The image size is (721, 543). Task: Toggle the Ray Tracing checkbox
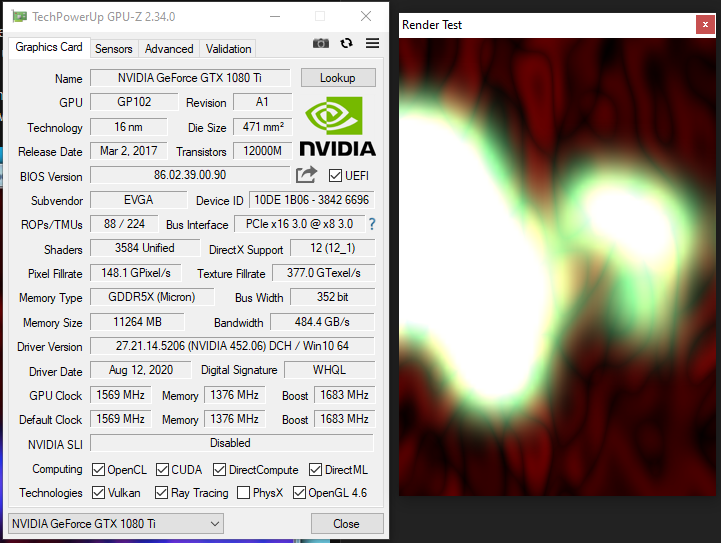(x=161, y=492)
